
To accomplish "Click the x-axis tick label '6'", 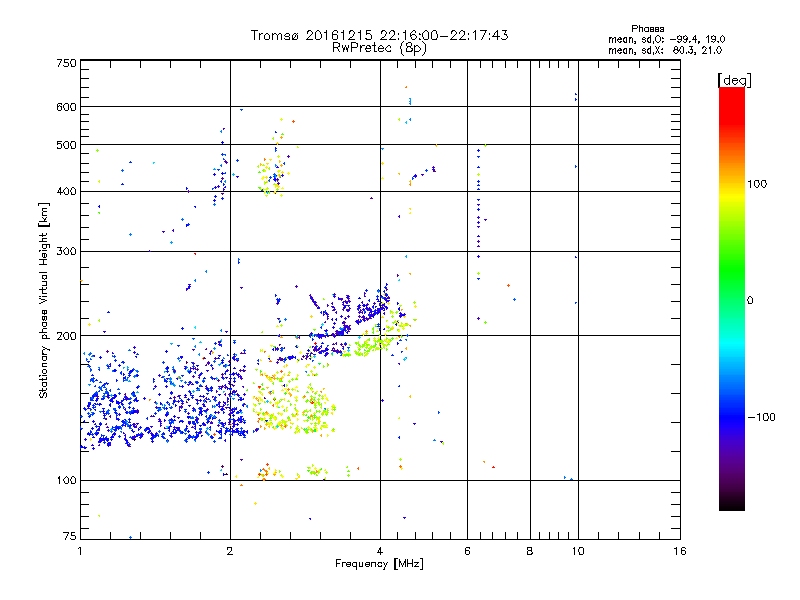I will [x=467, y=551].
